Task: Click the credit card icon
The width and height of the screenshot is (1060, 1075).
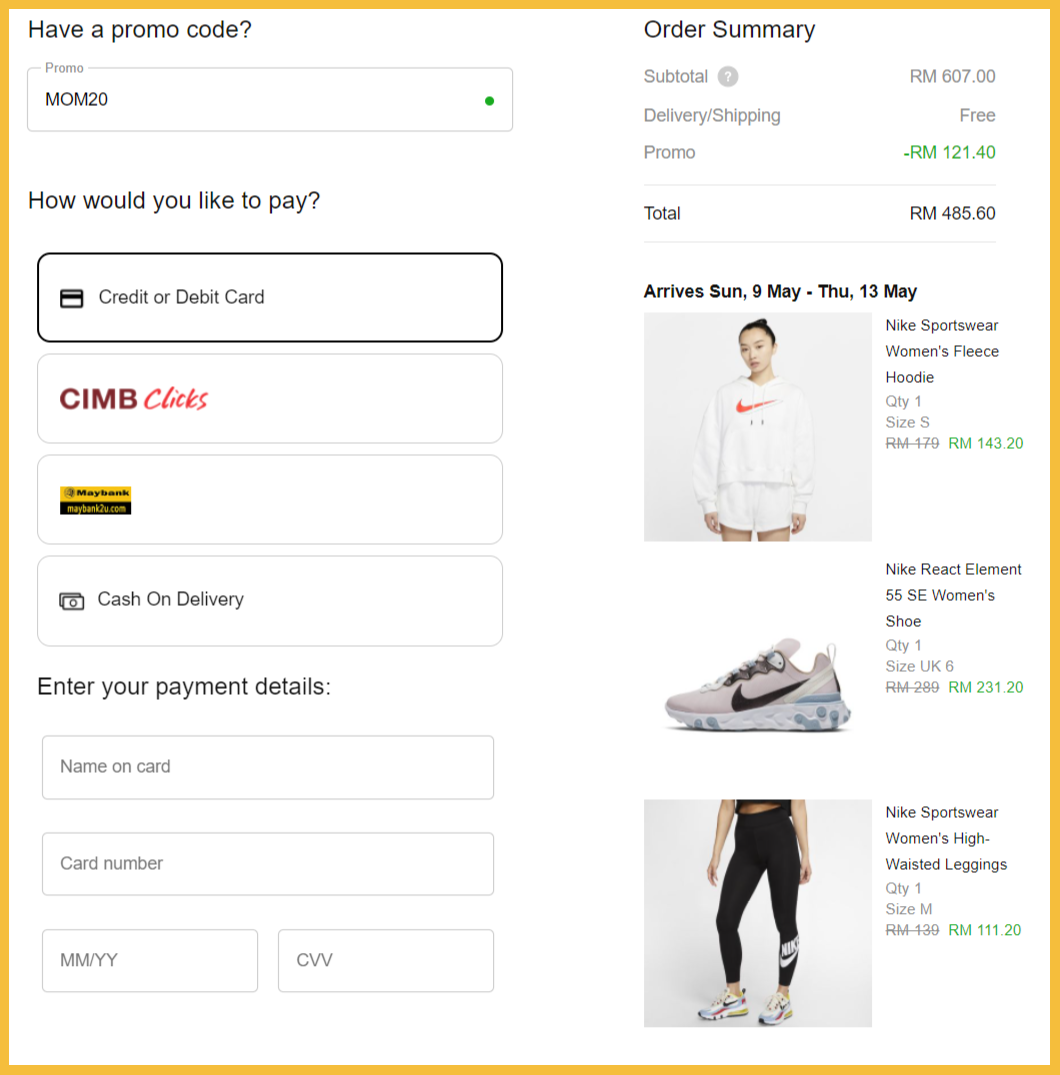Action: pyautogui.click(x=72, y=298)
